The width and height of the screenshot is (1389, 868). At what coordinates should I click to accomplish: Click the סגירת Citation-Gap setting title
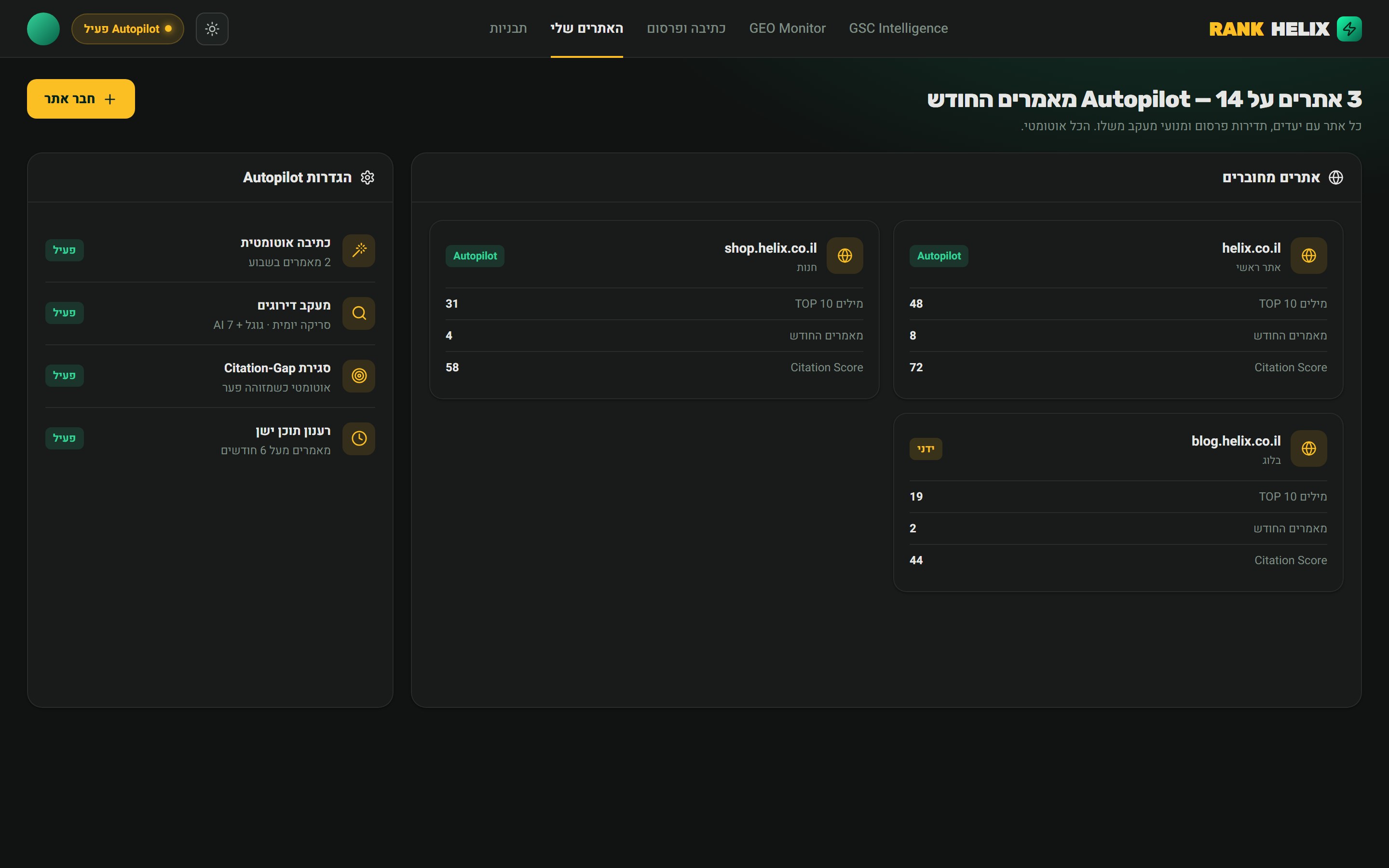(277, 368)
